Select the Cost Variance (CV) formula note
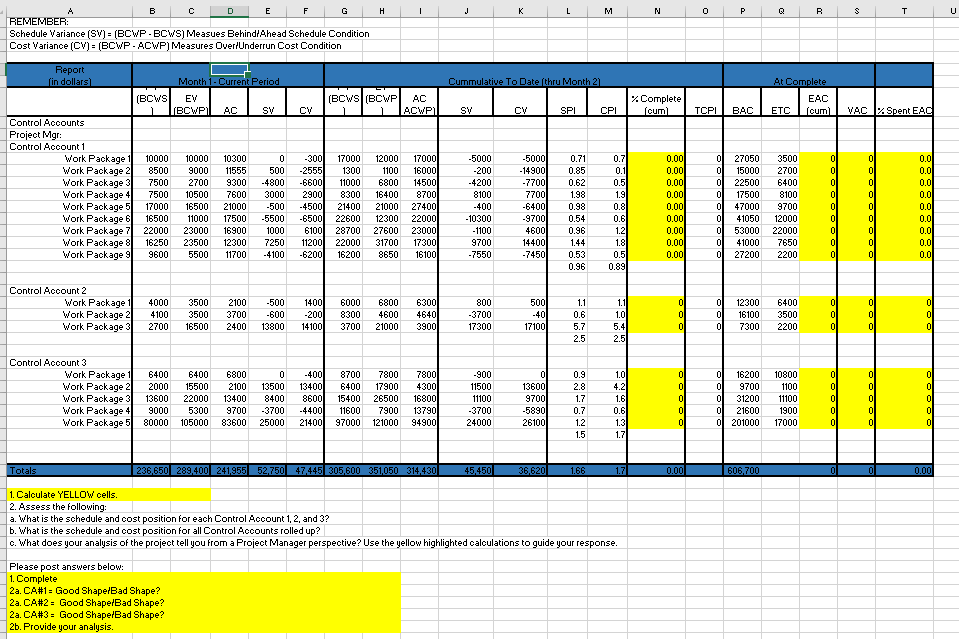Screen dimensions: 959x639 click(175, 46)
